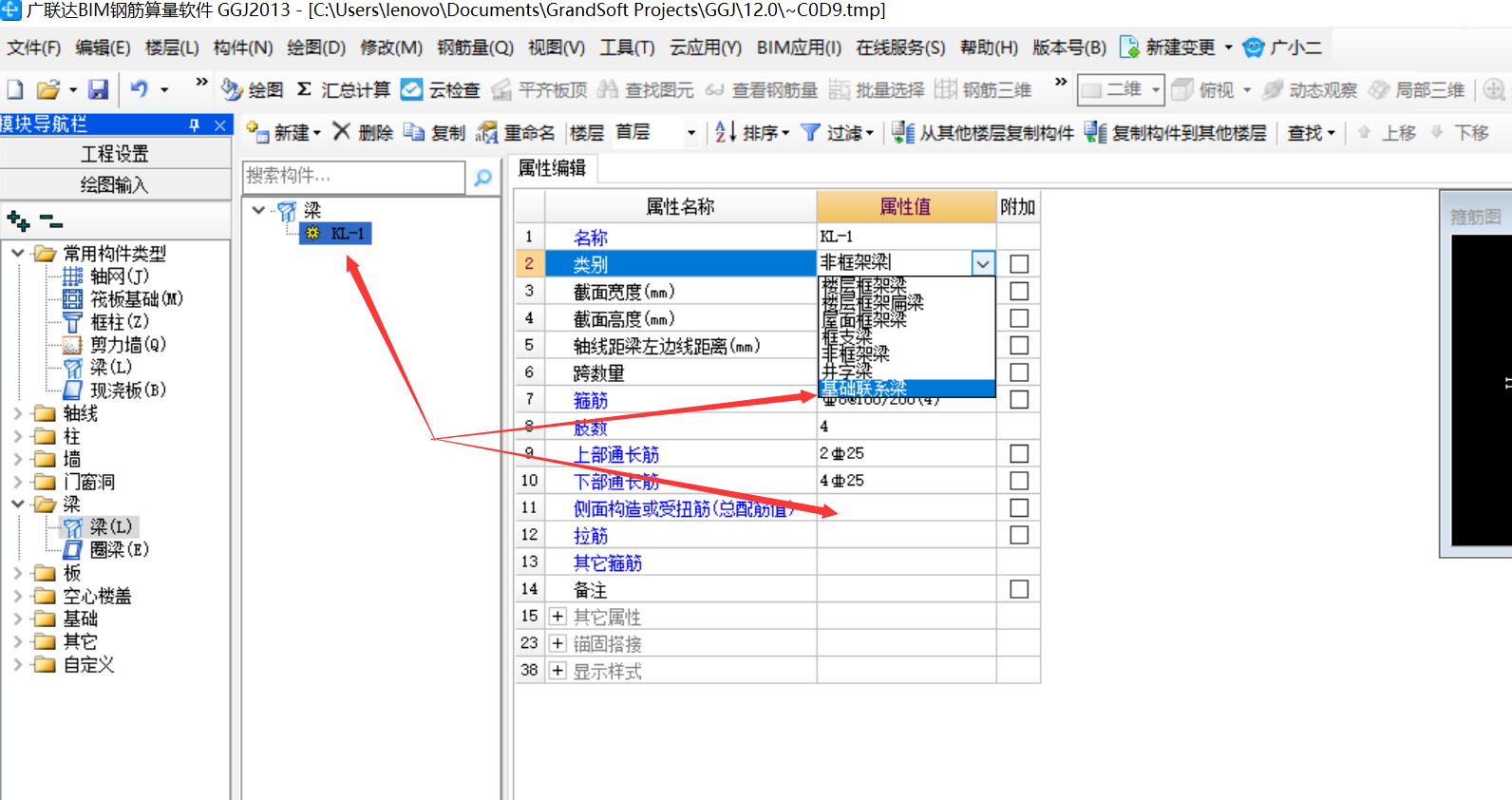1512x800 pixels.
Task: Open the 二维 view mode dropdown
Action: click(x=1156, y=90)
